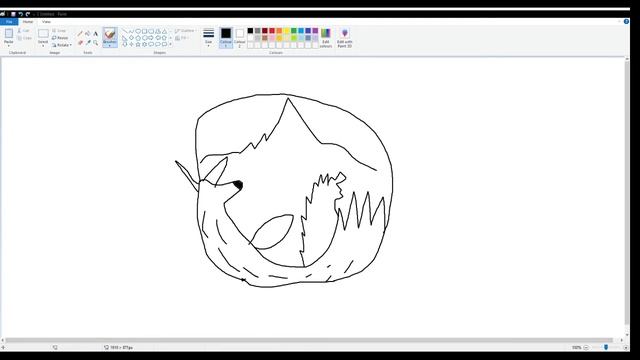Viewport: 640px width, 360px height.
Task: Activate Colour 2 selector
Action: tap(240, 38)
